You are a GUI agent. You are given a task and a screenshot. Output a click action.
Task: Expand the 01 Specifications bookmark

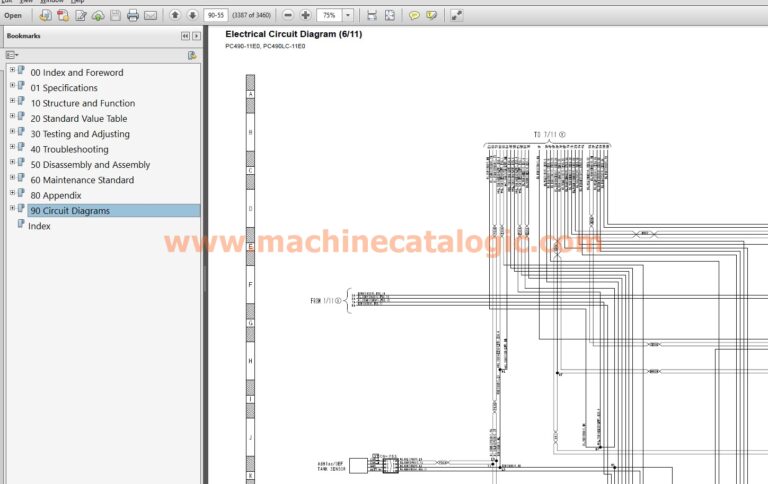click(12, 85)
